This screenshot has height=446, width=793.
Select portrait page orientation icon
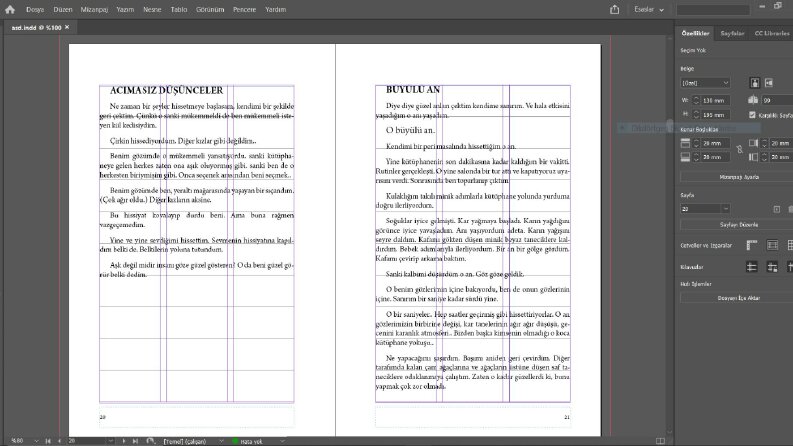tap(755, 83)
